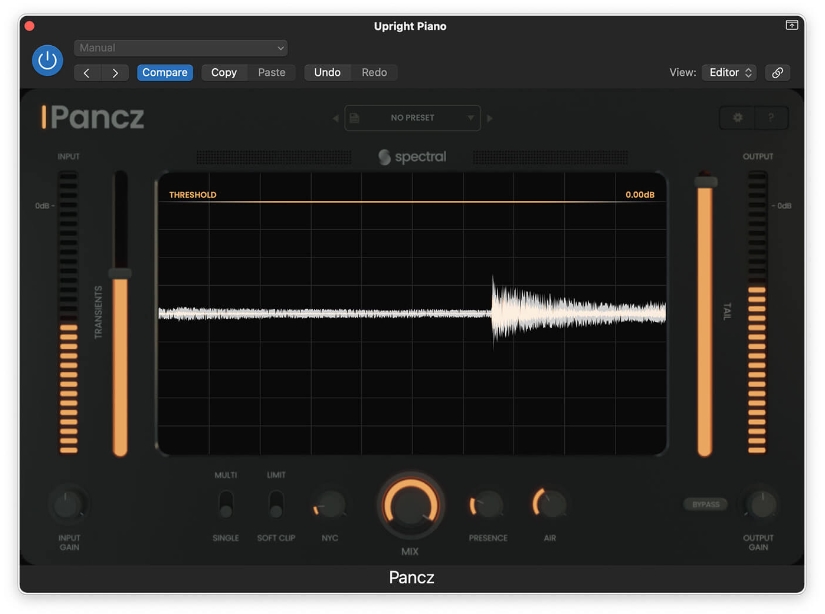This screenshot has height=614, width=825.
Task: Click the Pancz logo
Action: [x=93, y=117]
